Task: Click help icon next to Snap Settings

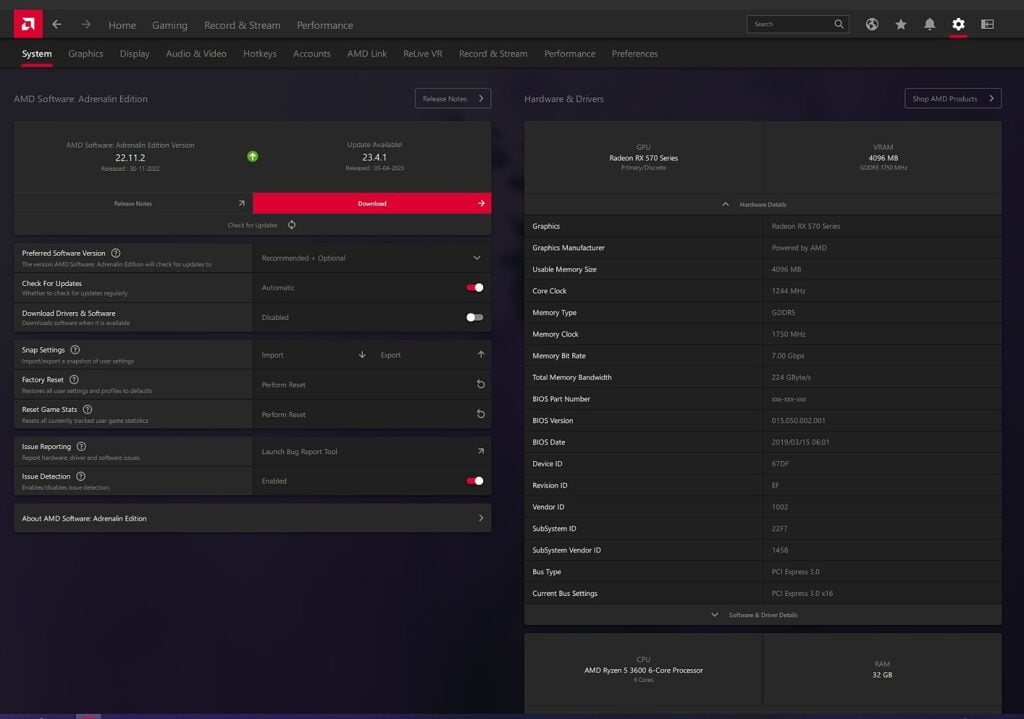Action: point(75,349)
